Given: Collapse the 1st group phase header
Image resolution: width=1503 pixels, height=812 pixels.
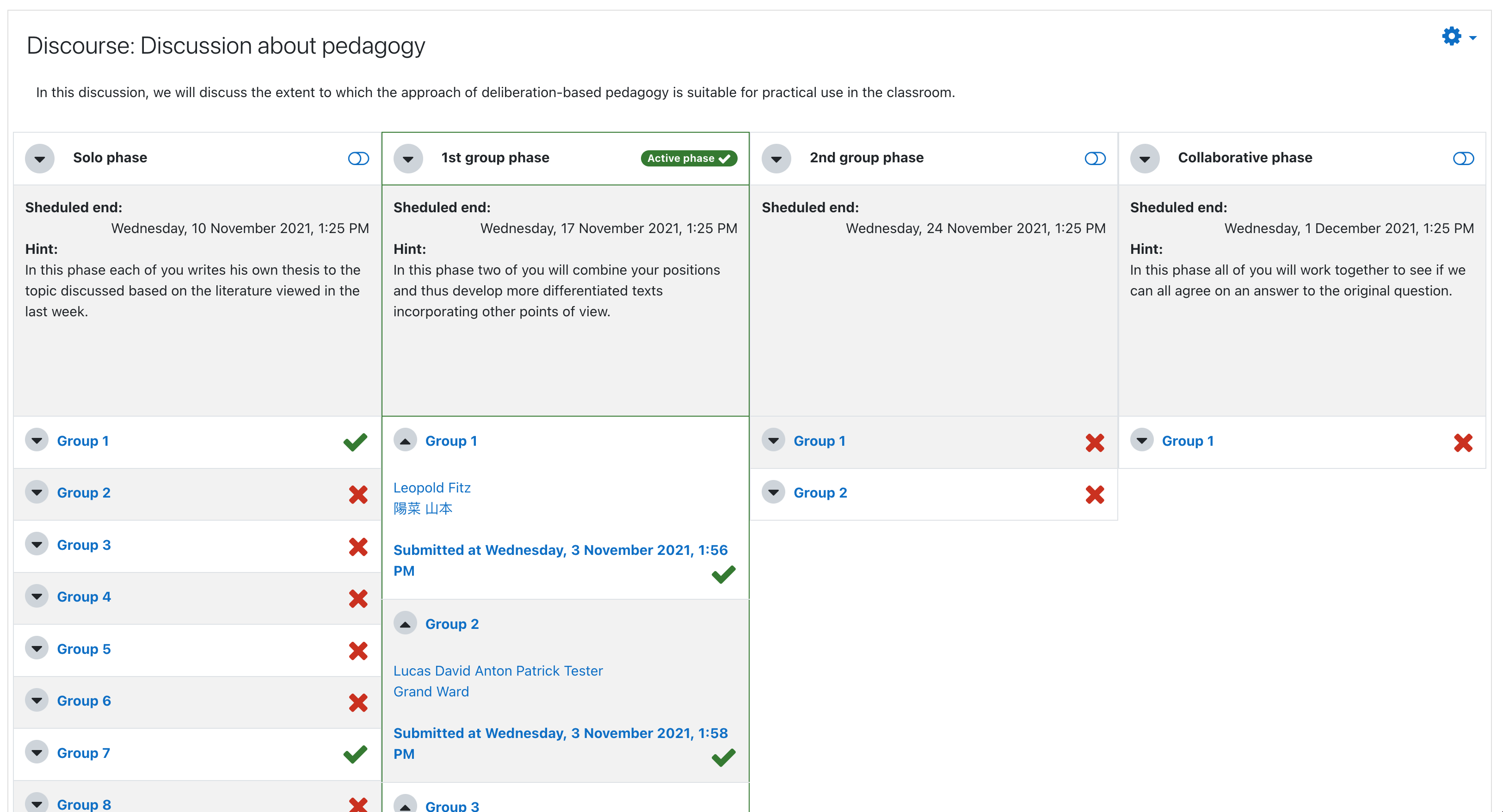Looking at the screenshot, I should coord(408,159).
